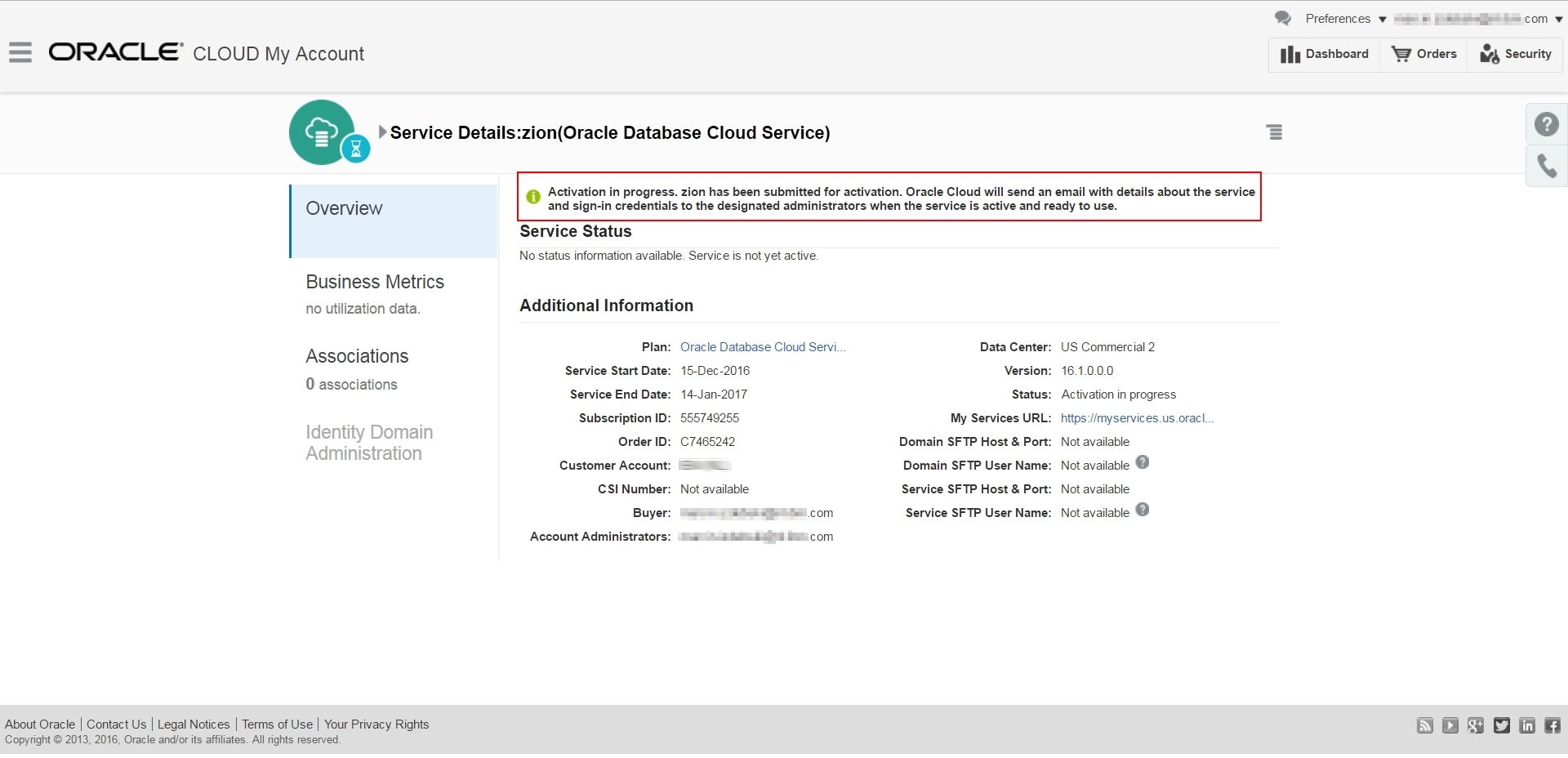Click the Data Center value US Commercial 2
Image resolution: width=1568 pixels, height=758 pixels.
tap(1107, 347)
